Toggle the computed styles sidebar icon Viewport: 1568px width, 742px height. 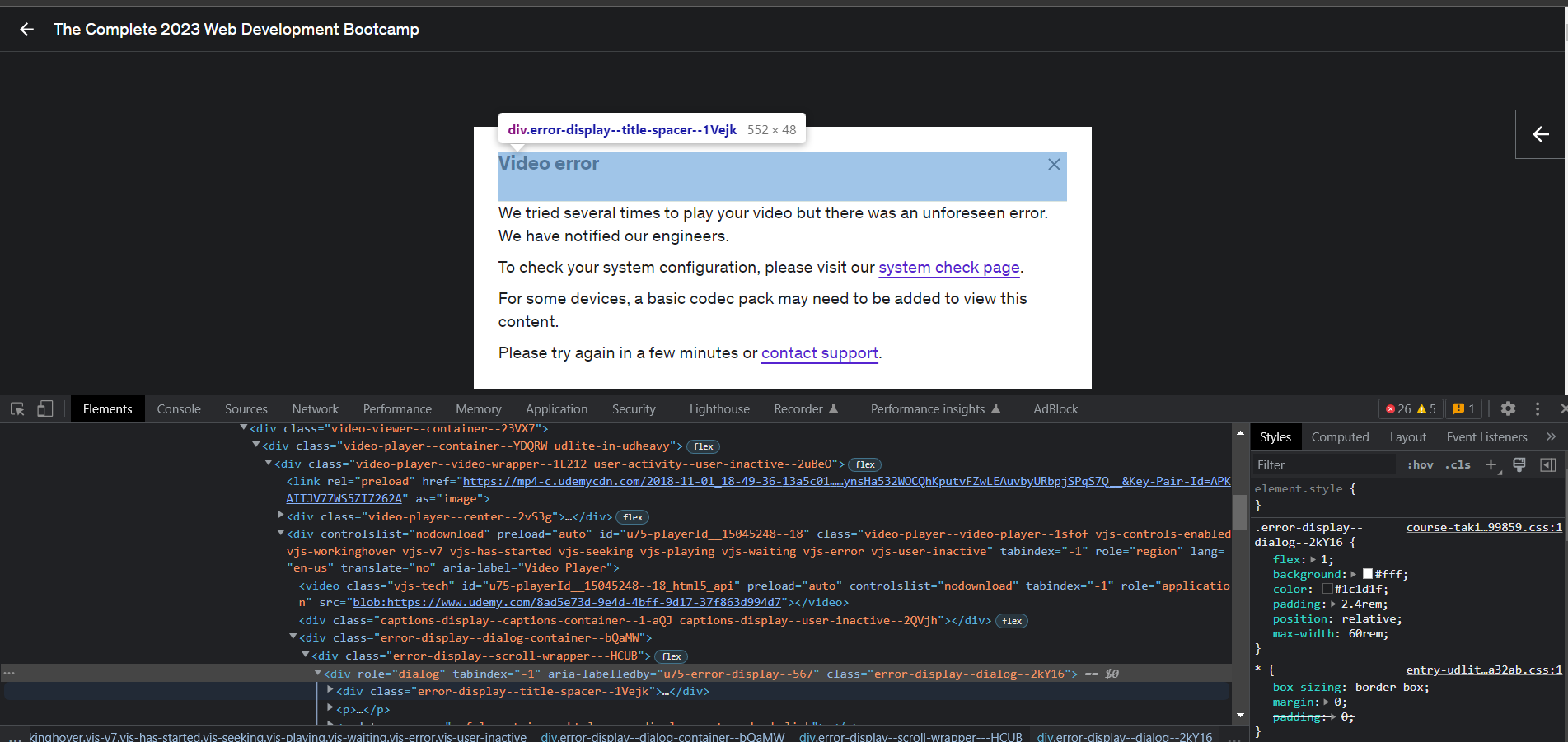1548,465
